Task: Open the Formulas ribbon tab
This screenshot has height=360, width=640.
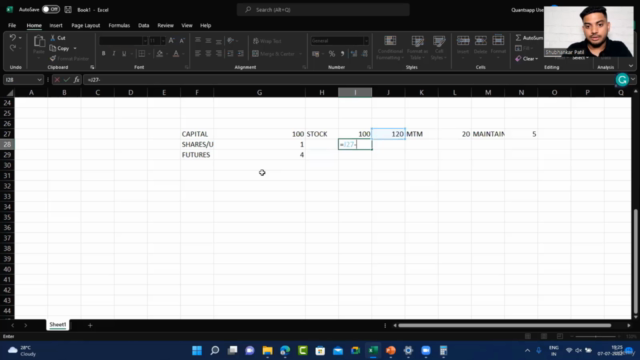Action: pos(119,25)
